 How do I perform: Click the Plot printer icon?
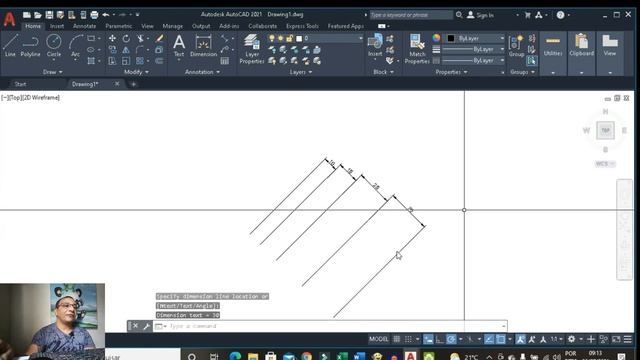[94, 15]
